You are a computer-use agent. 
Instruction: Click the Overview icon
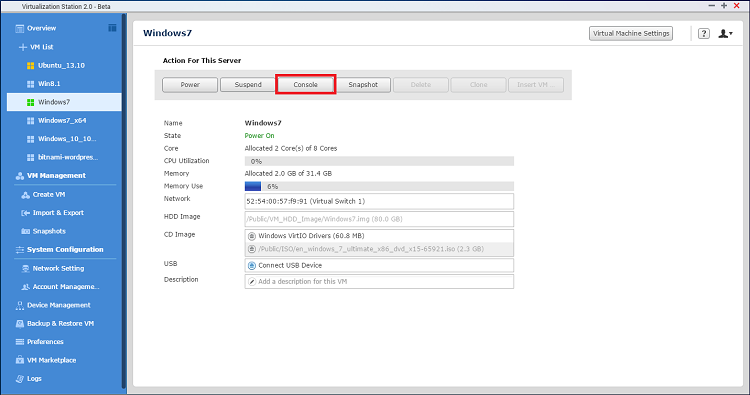pos(20,29)
